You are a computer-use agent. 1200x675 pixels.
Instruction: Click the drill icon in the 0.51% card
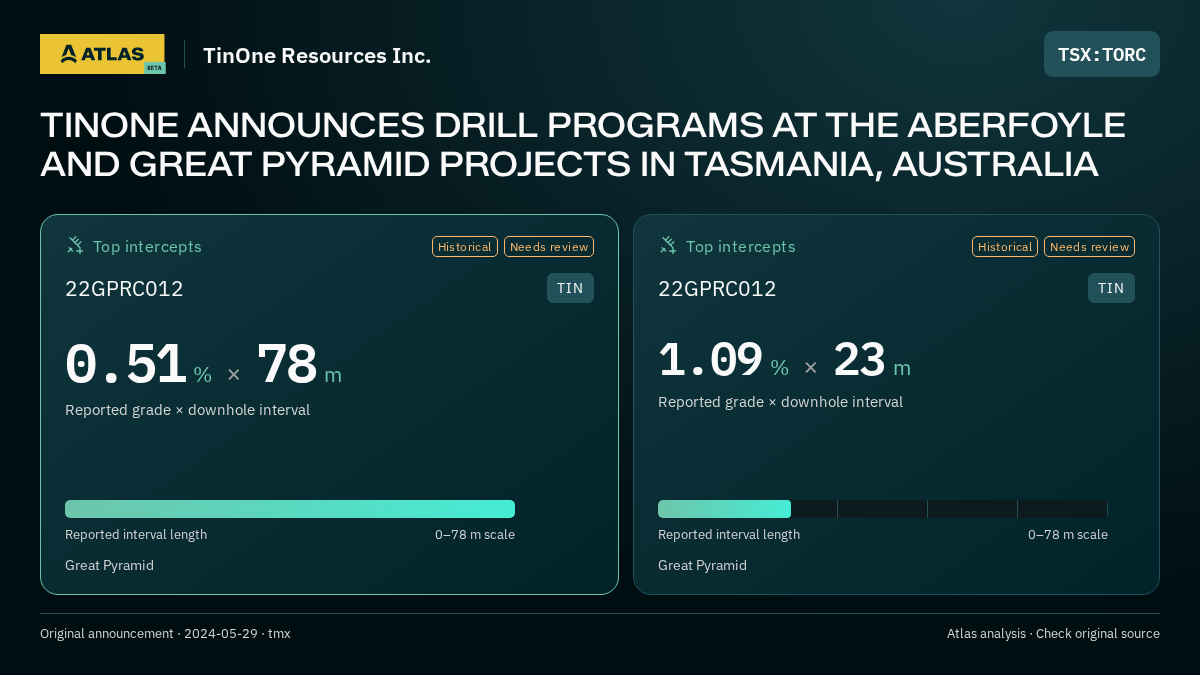click(75, 245)
